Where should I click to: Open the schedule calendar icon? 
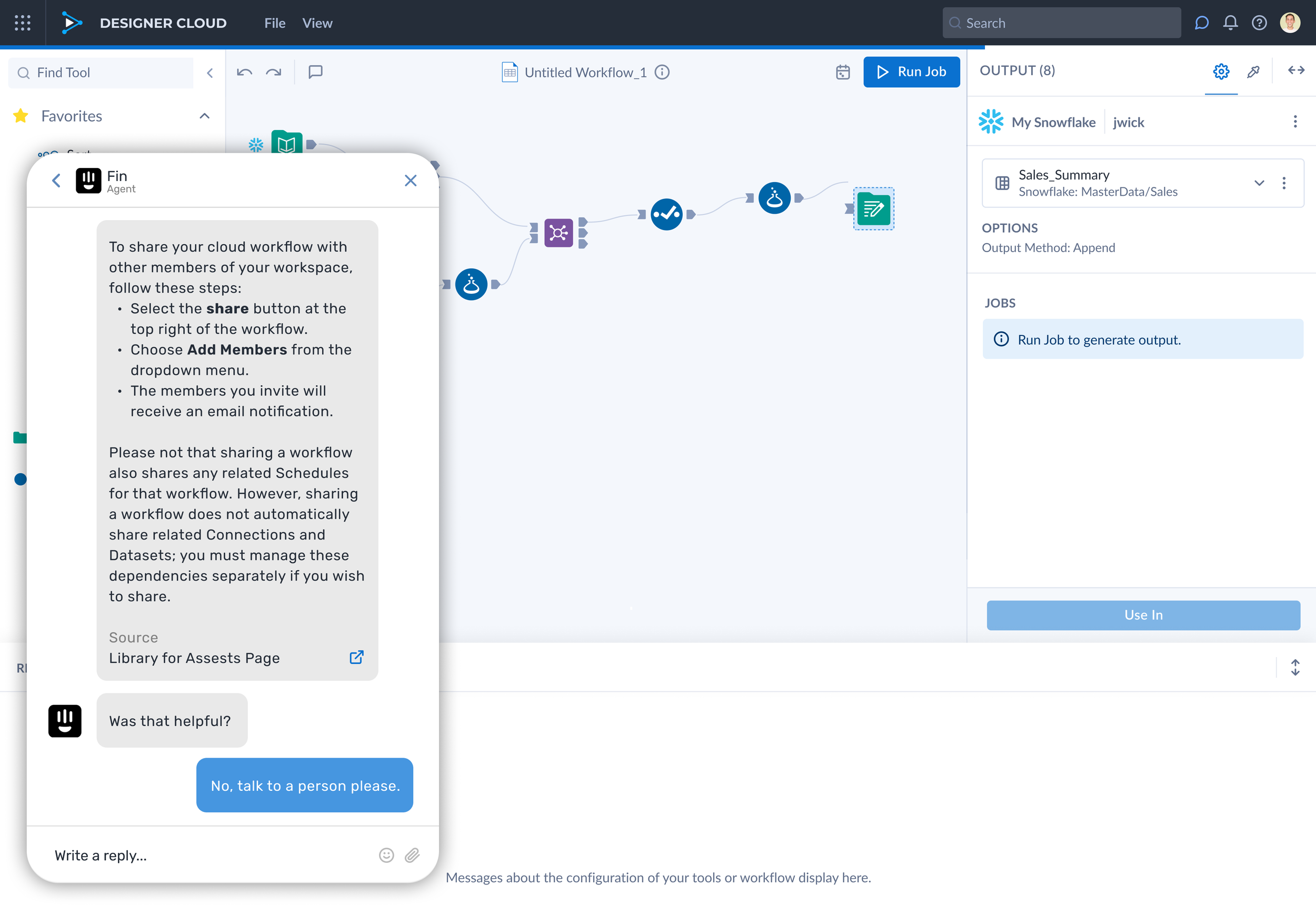(843, 72)
